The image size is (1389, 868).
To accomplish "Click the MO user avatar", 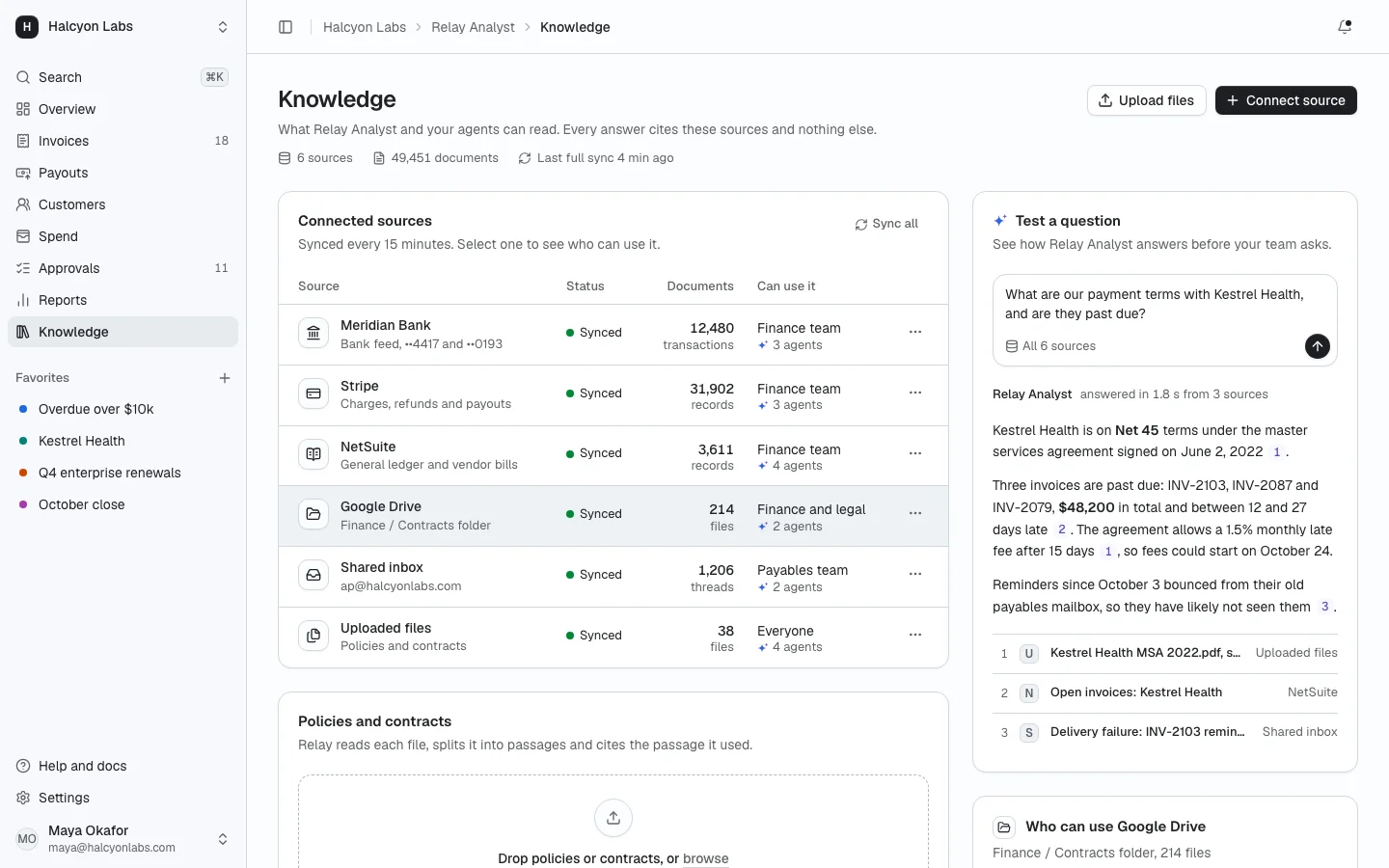I will (27, 839).
